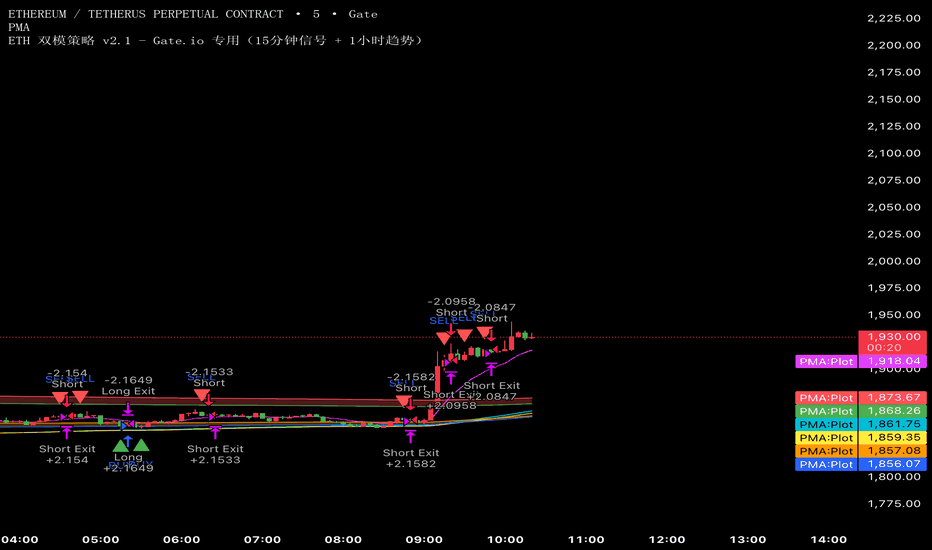Image resolution: width=932 pixels, height=550 pixels.
Task: Click the red Short triangle near -2.1533
Action: 202,397
